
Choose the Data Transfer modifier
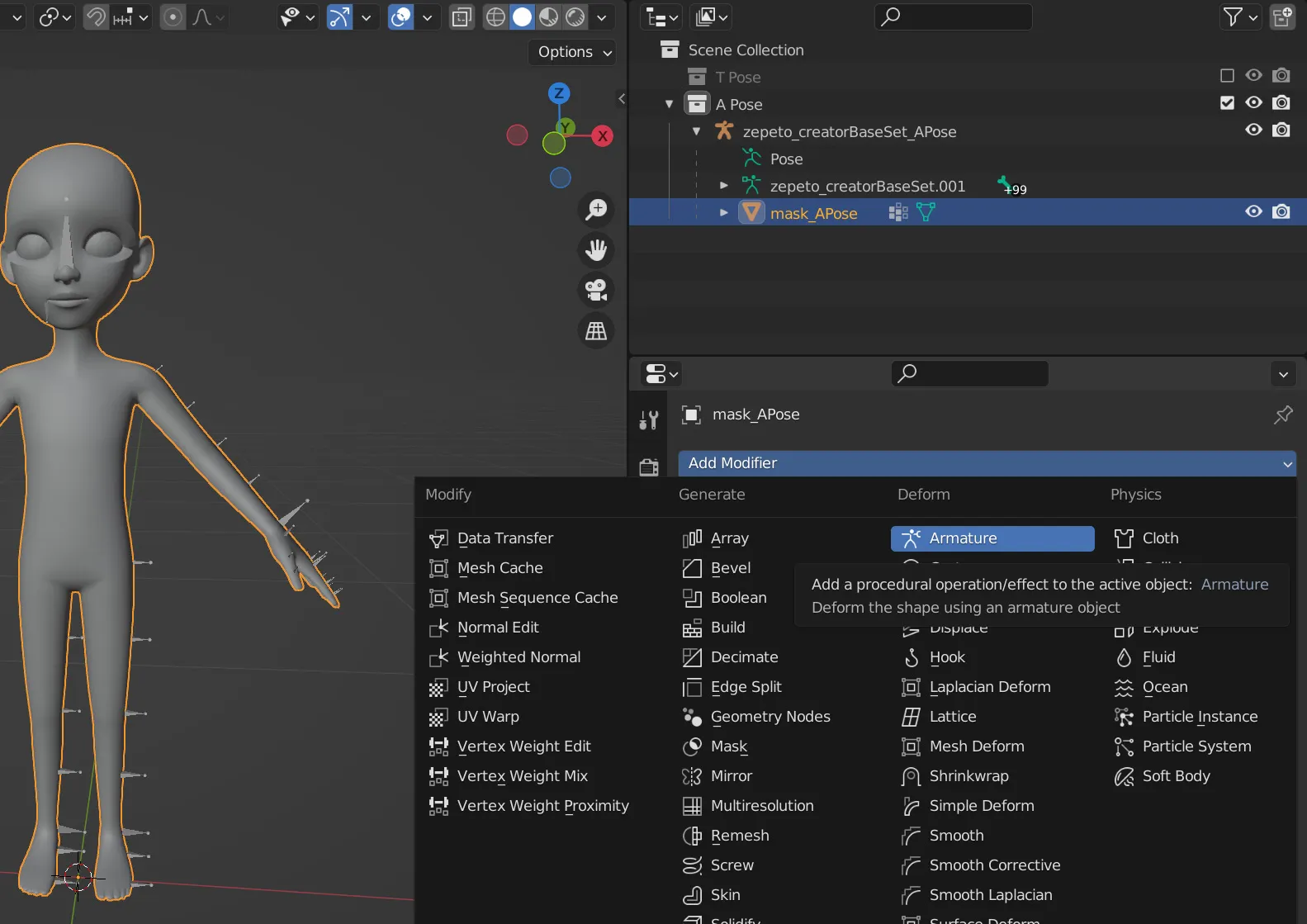(x=491, y=538)
